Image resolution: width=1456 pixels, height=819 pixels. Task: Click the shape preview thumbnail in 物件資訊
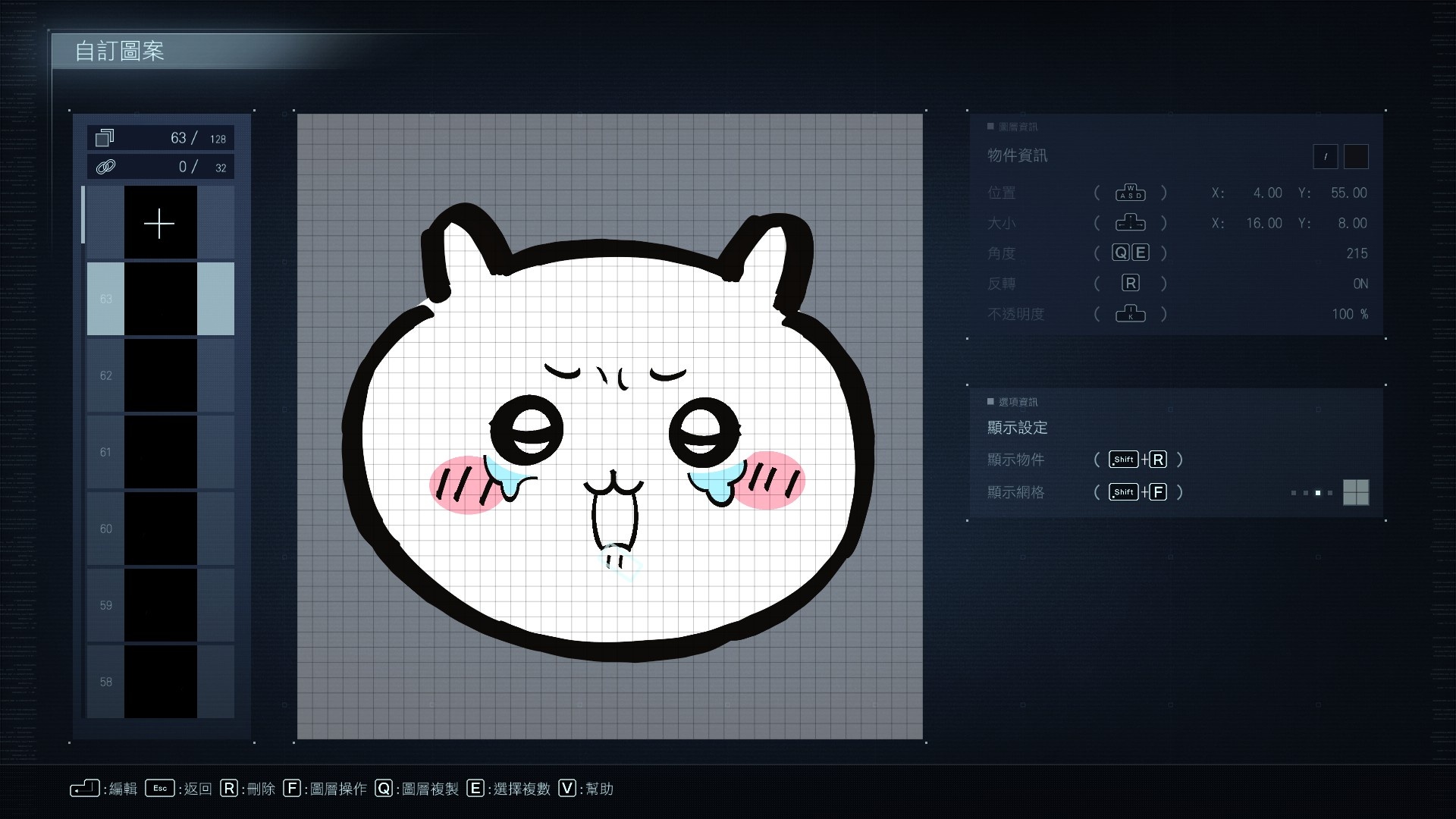click(x=1326, y=157)
